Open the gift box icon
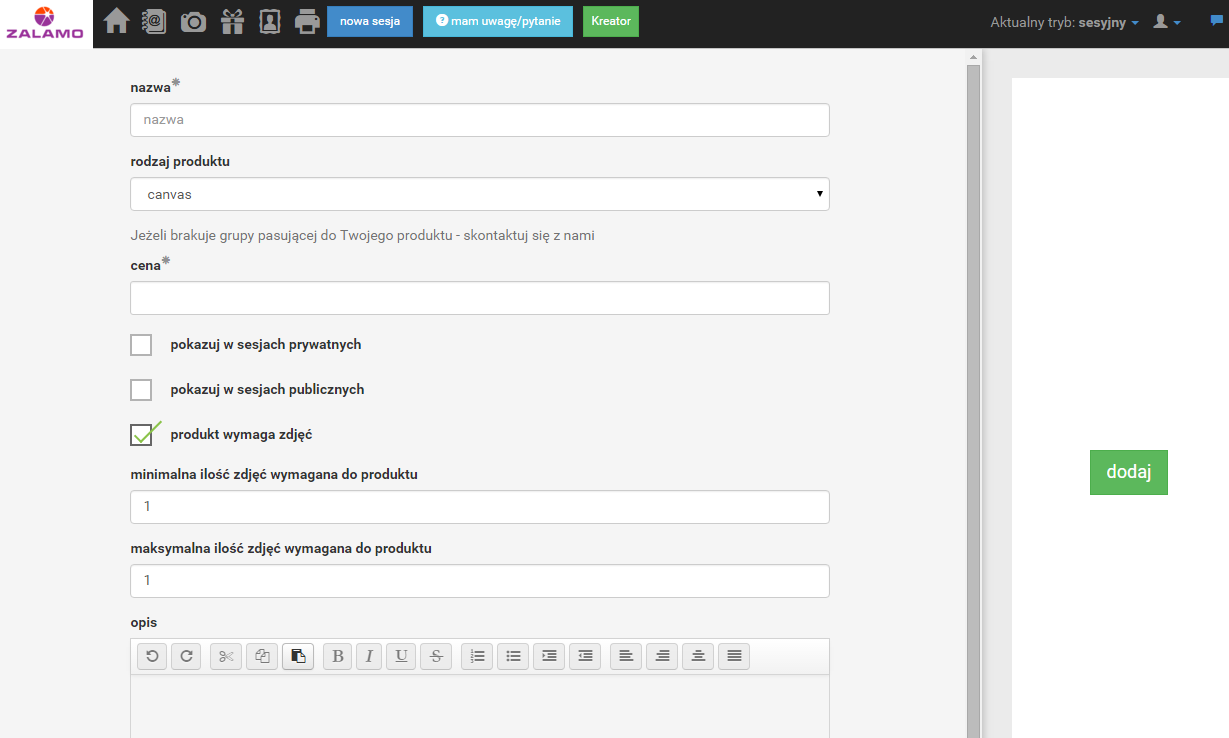Viewport: 1229px width, 738px height. (x=232, y=21)
